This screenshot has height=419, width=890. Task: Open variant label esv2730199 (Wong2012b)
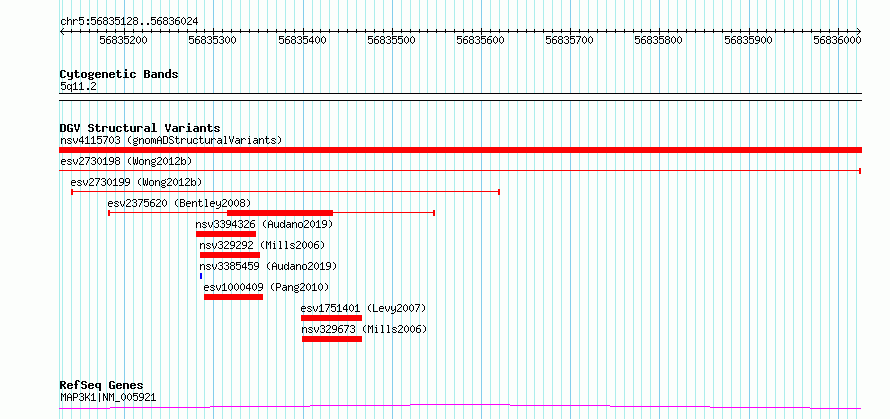click(x=136, y=182)
